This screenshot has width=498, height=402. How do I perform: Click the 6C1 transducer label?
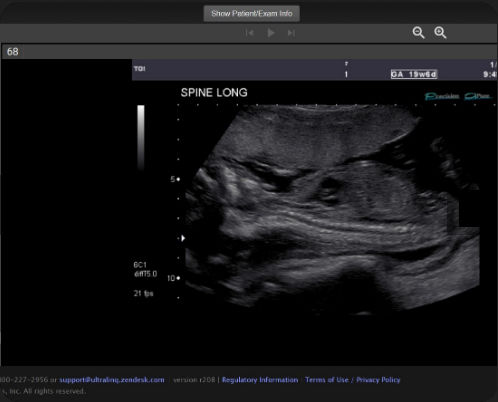click(x=140, y=265)
